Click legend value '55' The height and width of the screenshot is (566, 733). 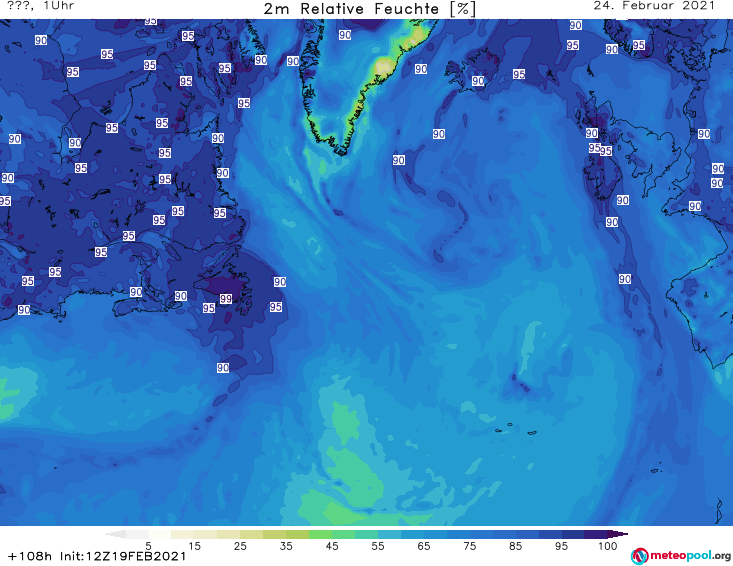click(x=378, y=546)
